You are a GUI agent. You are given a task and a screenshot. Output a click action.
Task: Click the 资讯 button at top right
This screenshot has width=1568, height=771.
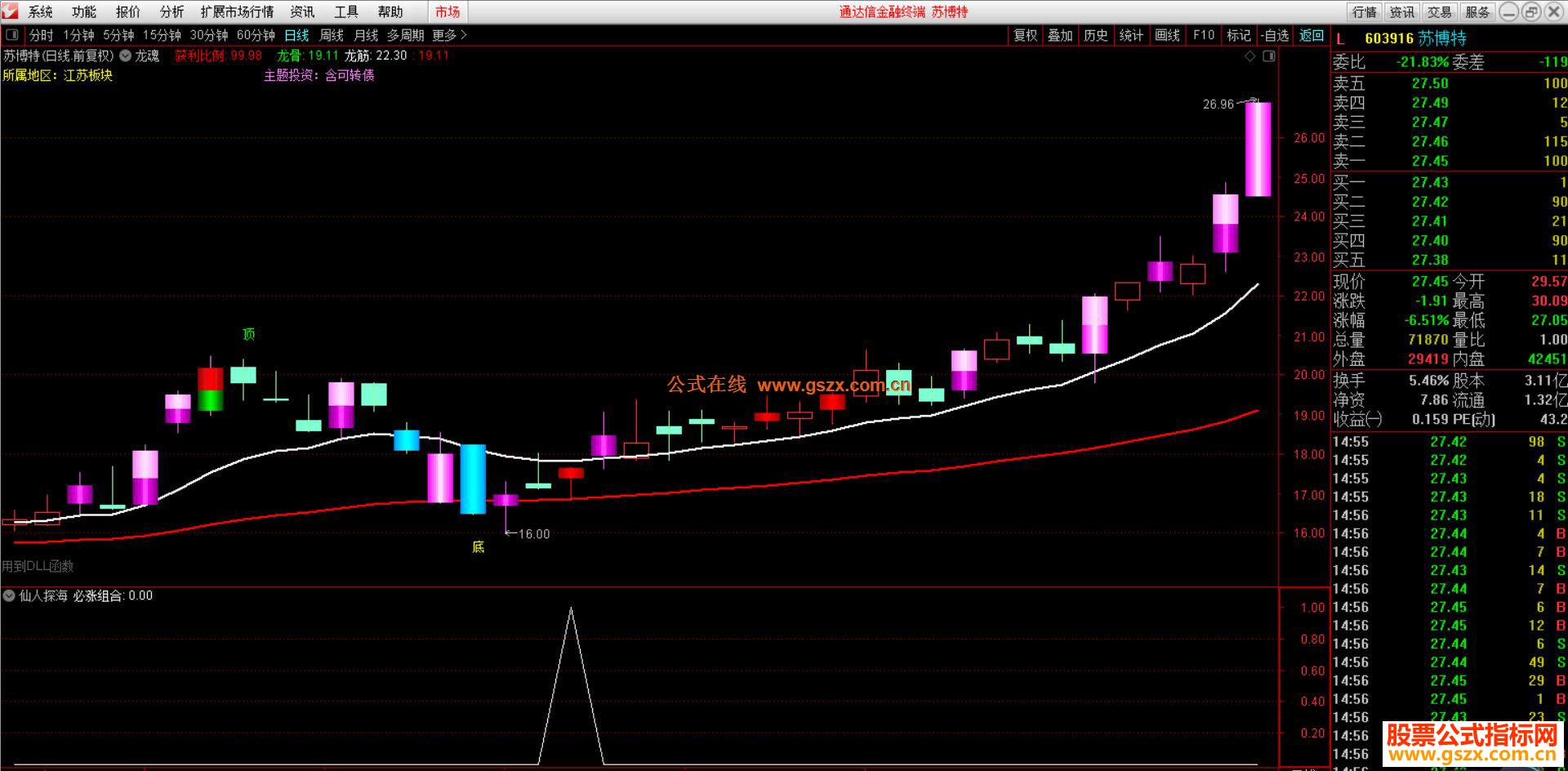click(x=1402, y=11)
